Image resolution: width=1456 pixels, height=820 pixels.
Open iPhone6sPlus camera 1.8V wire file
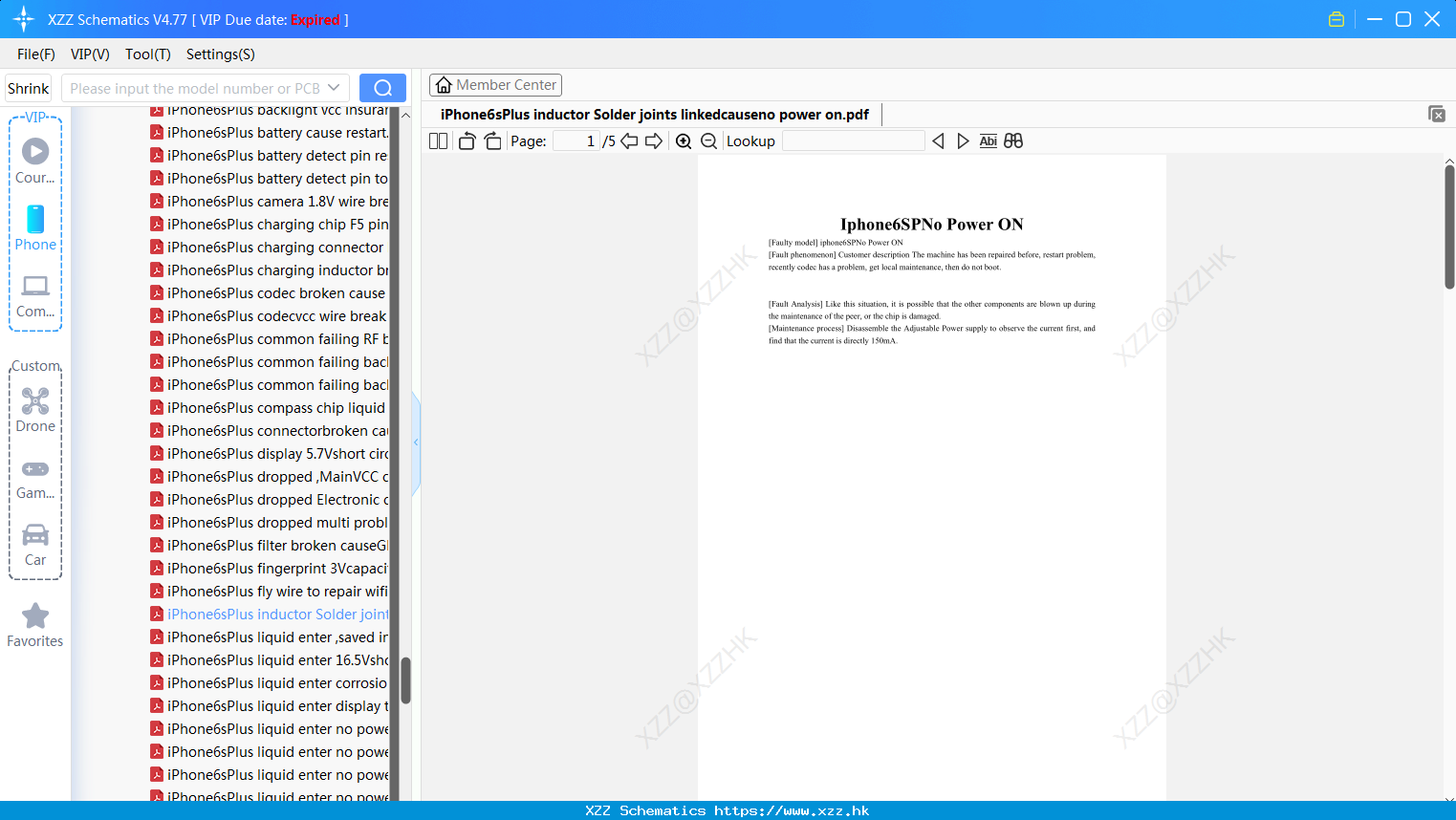(270, 202)
